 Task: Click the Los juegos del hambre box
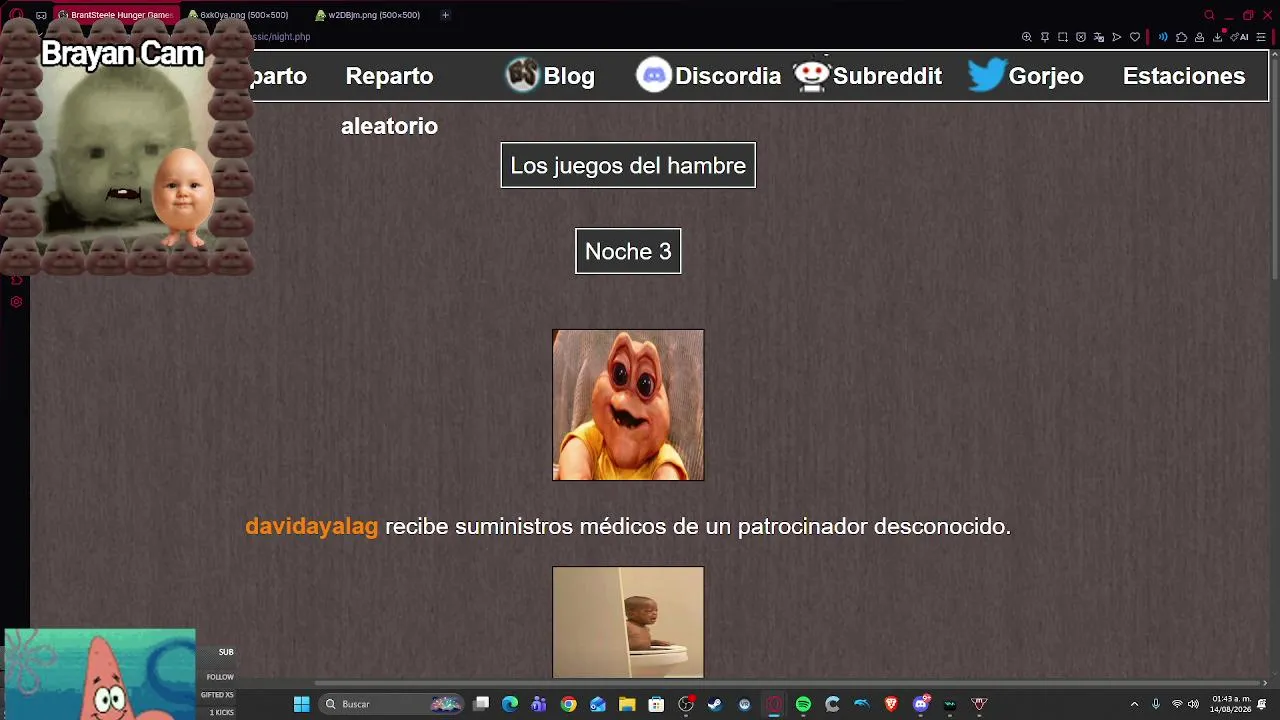tap(628, 165)
